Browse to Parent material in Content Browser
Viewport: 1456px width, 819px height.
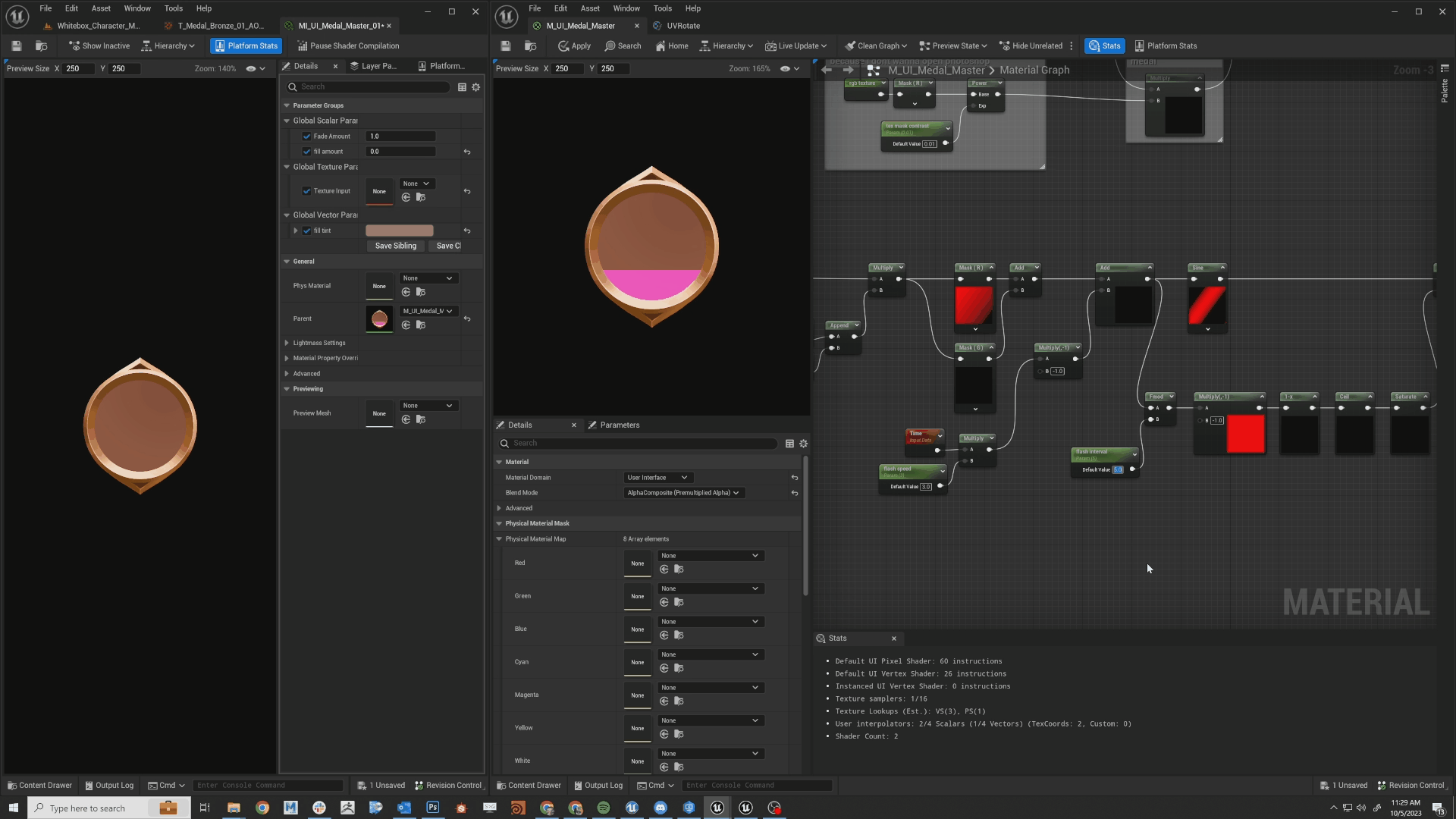421,325
